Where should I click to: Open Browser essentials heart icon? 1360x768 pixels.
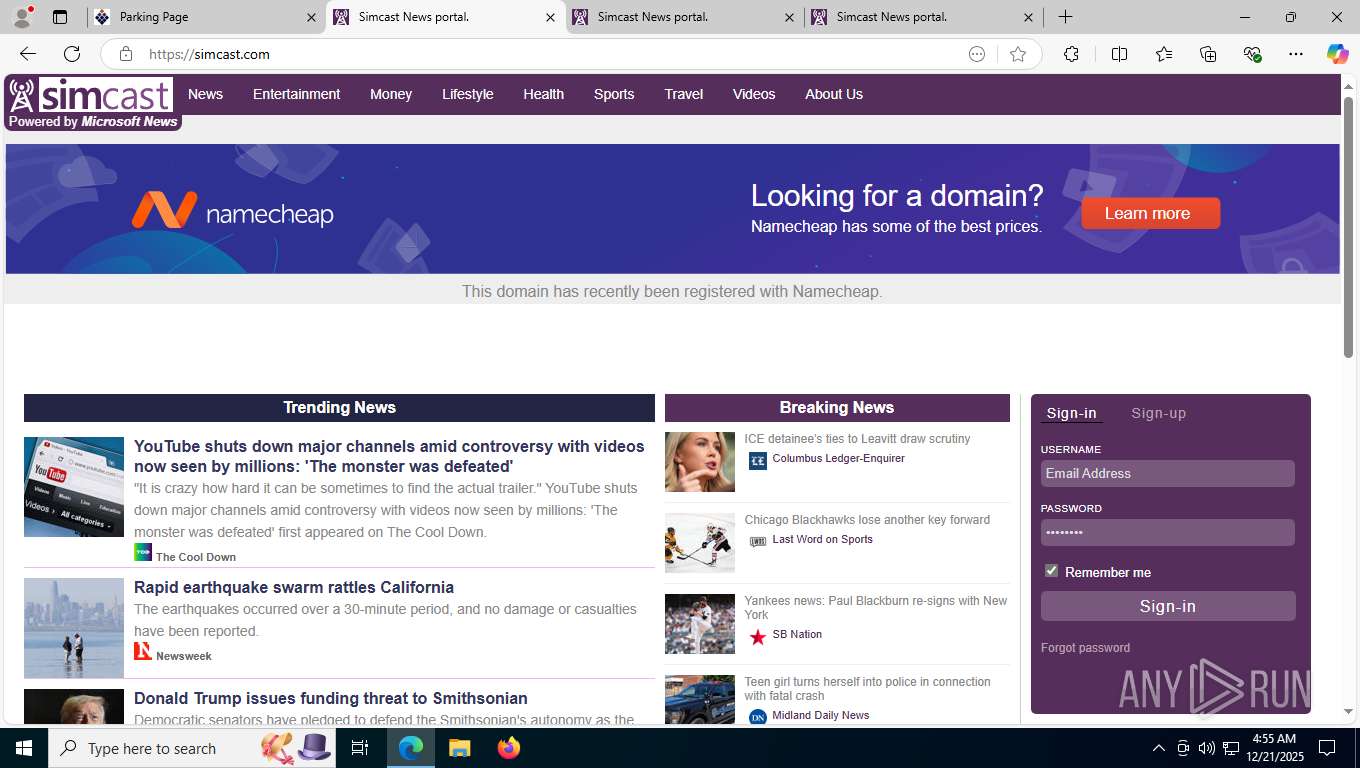(1252, 54)
